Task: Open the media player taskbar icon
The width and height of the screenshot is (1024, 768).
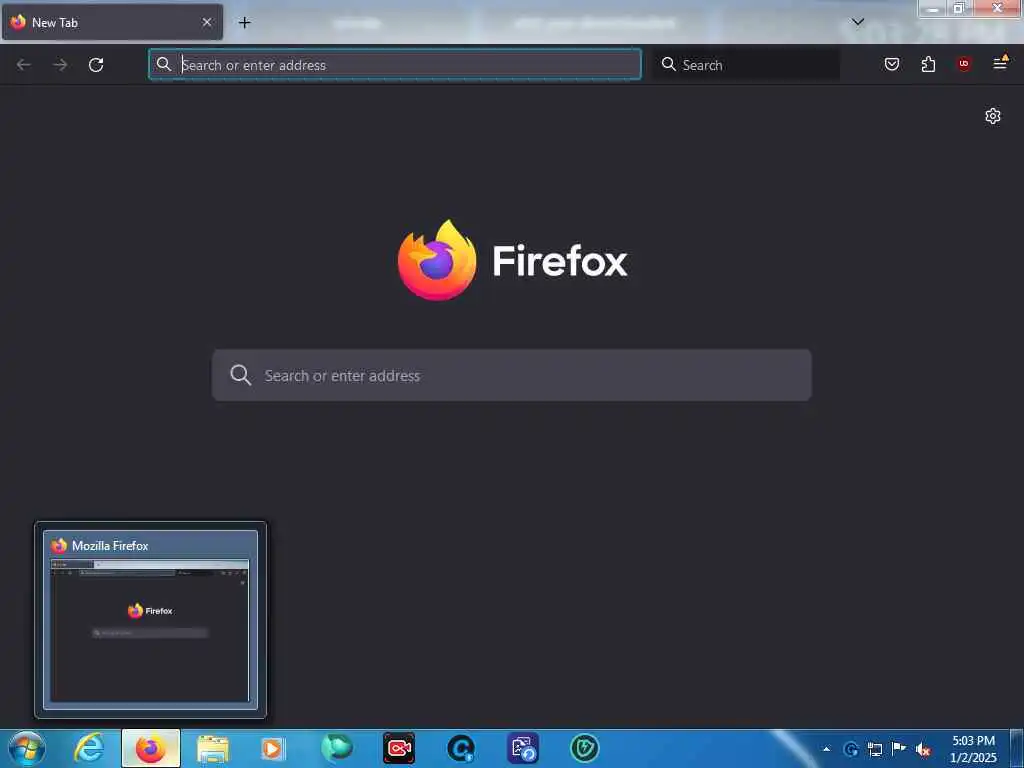Action: [273, 748]
